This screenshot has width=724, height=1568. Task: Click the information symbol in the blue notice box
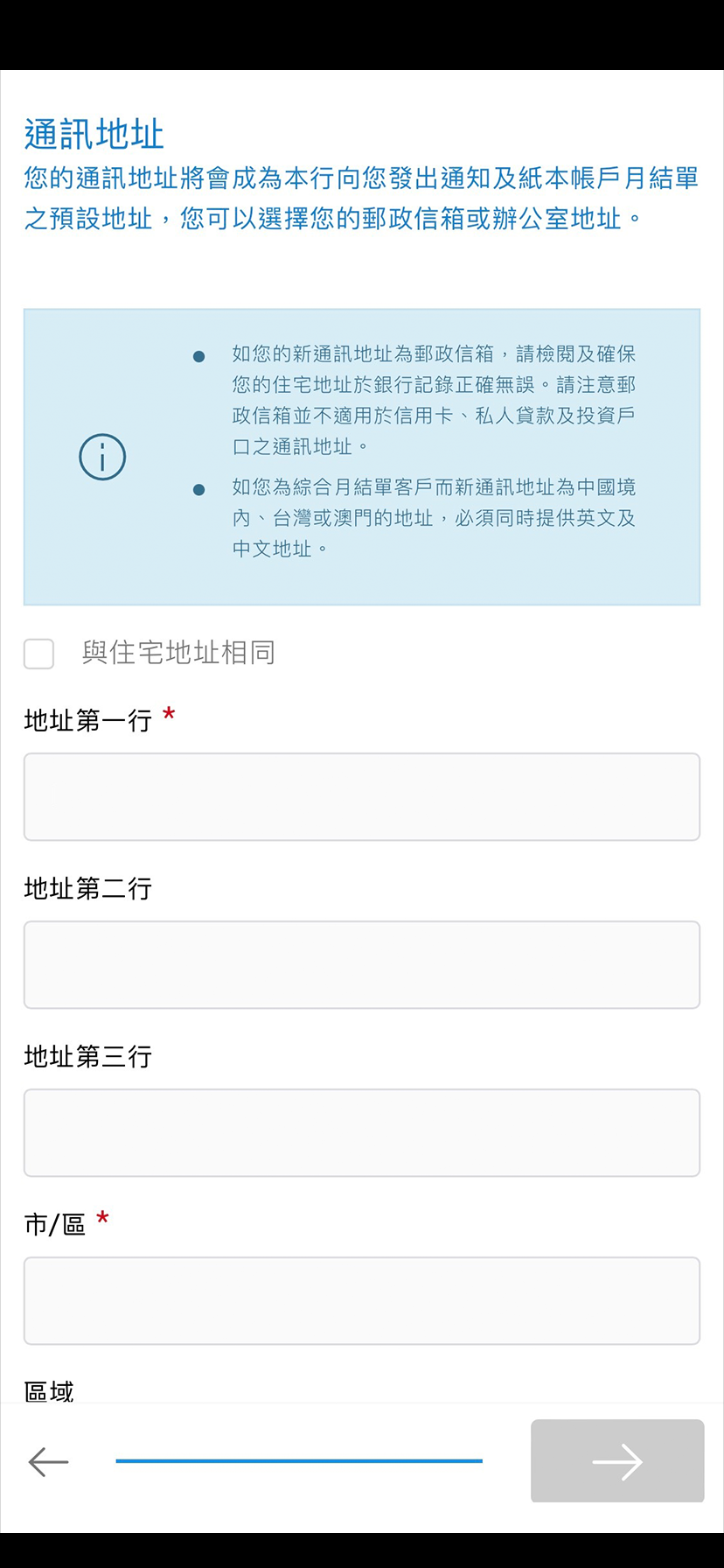(102, 456)
